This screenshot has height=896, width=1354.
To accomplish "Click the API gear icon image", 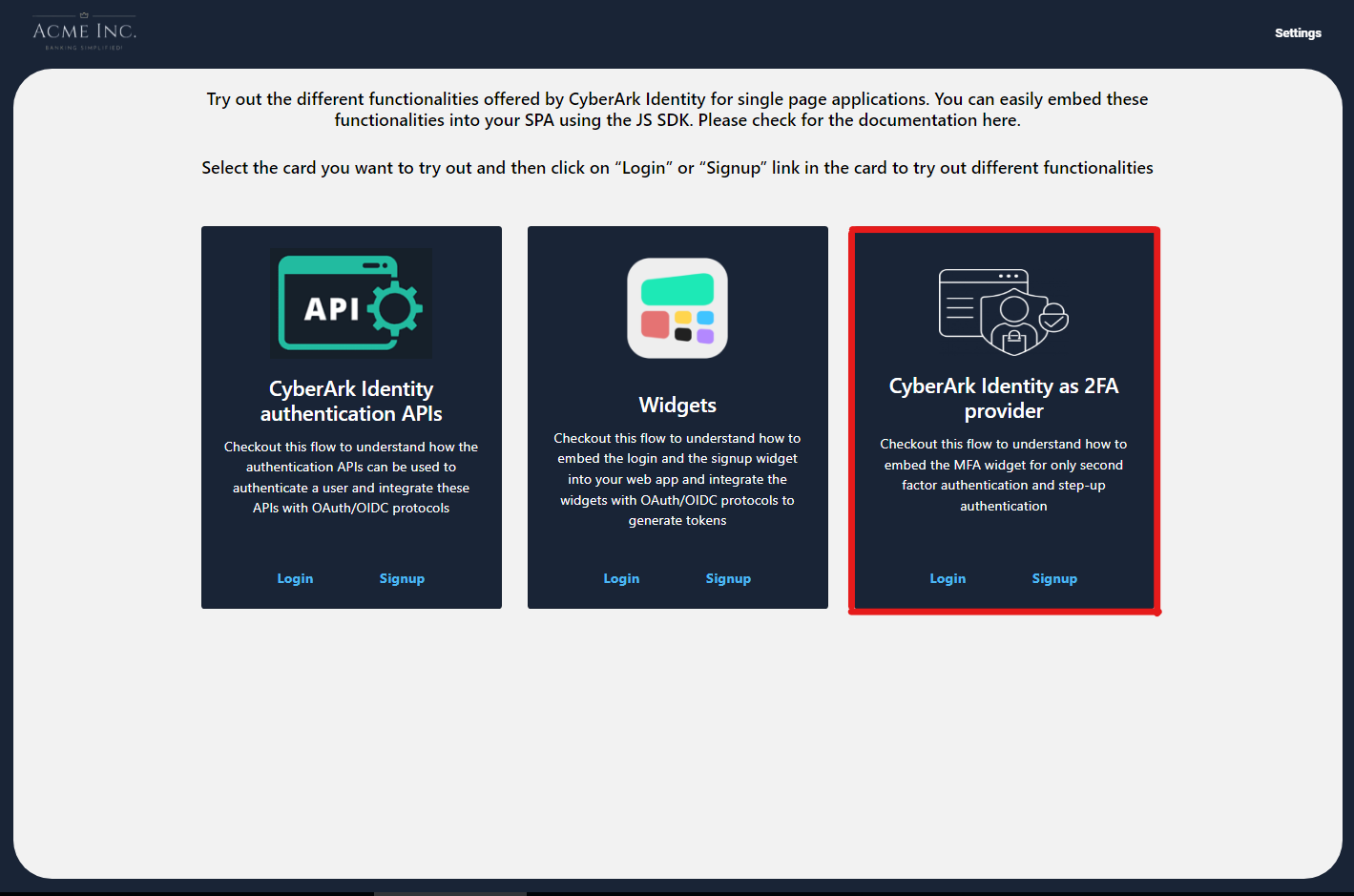I will [x=351, y=303].
